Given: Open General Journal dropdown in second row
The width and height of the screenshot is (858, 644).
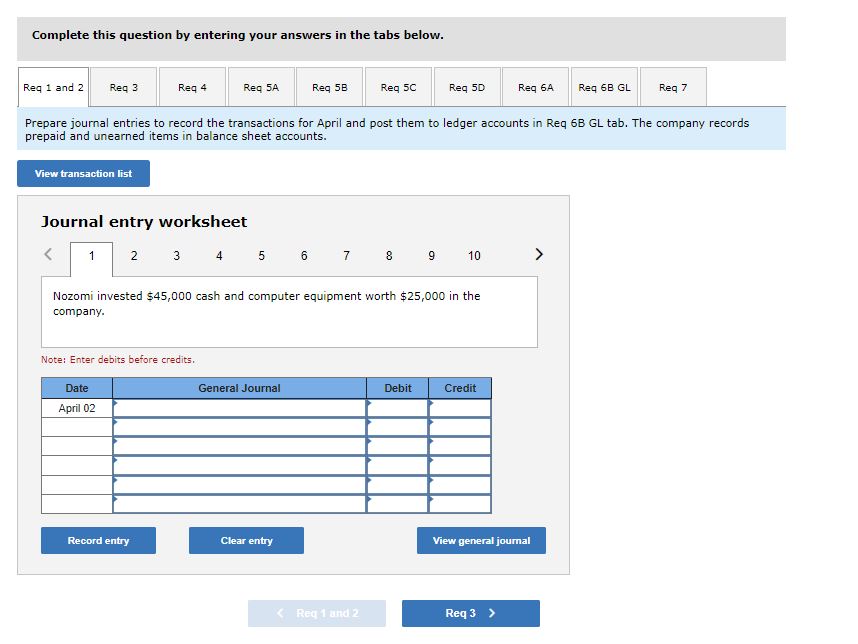Looking at the screenshot, I should (239, 427).
